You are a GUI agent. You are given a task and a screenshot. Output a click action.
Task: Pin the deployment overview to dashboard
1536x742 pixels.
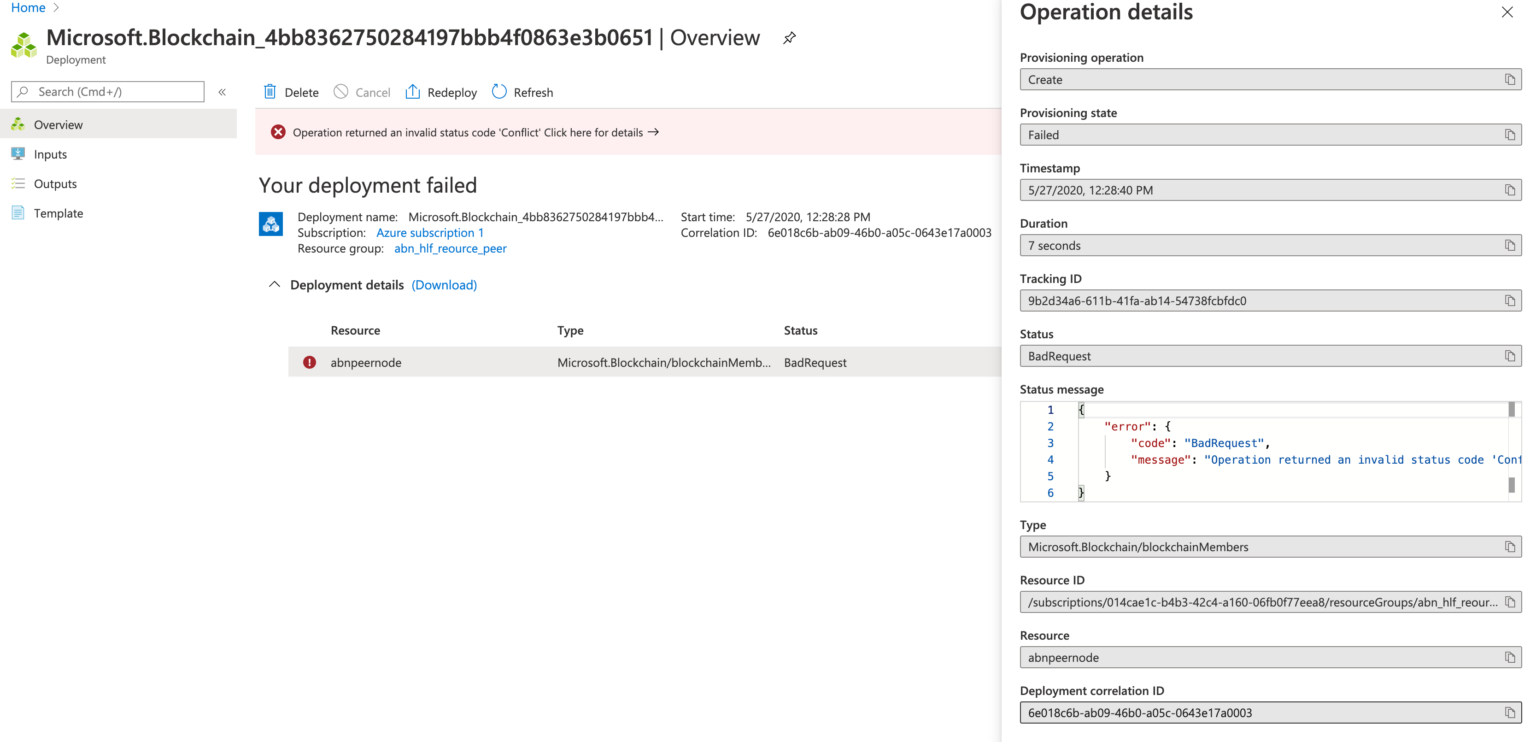coord(789,37)
